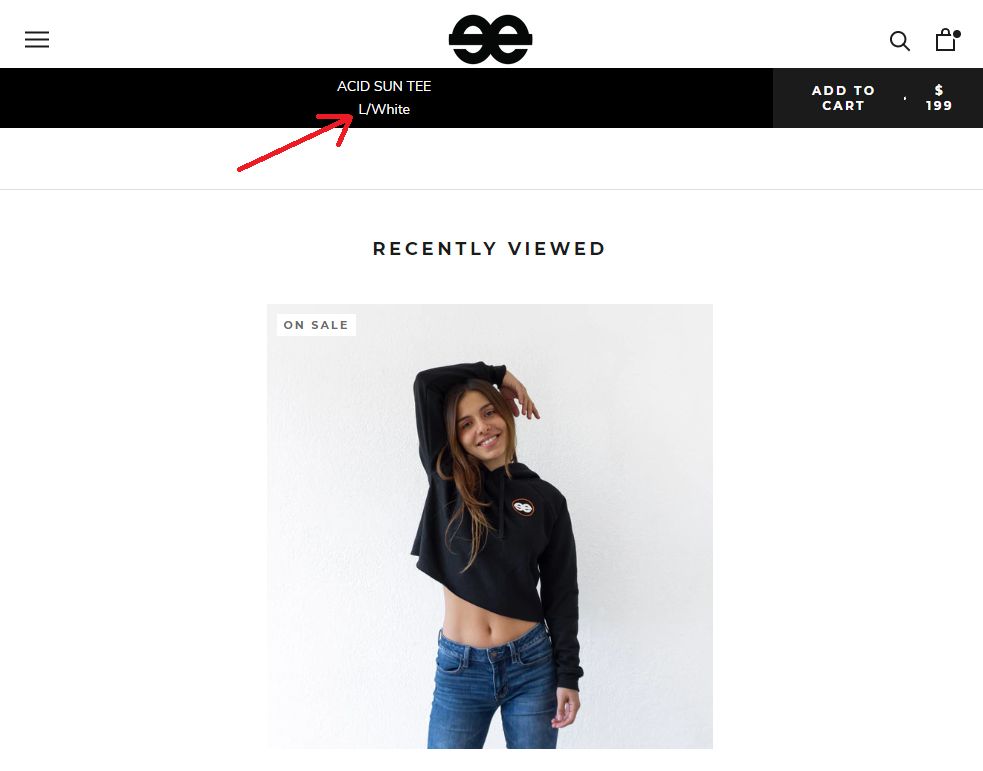This screenshot has height=771, width=983.
Task: Open the shopping bag cart icon
Action: pos(945,40)
